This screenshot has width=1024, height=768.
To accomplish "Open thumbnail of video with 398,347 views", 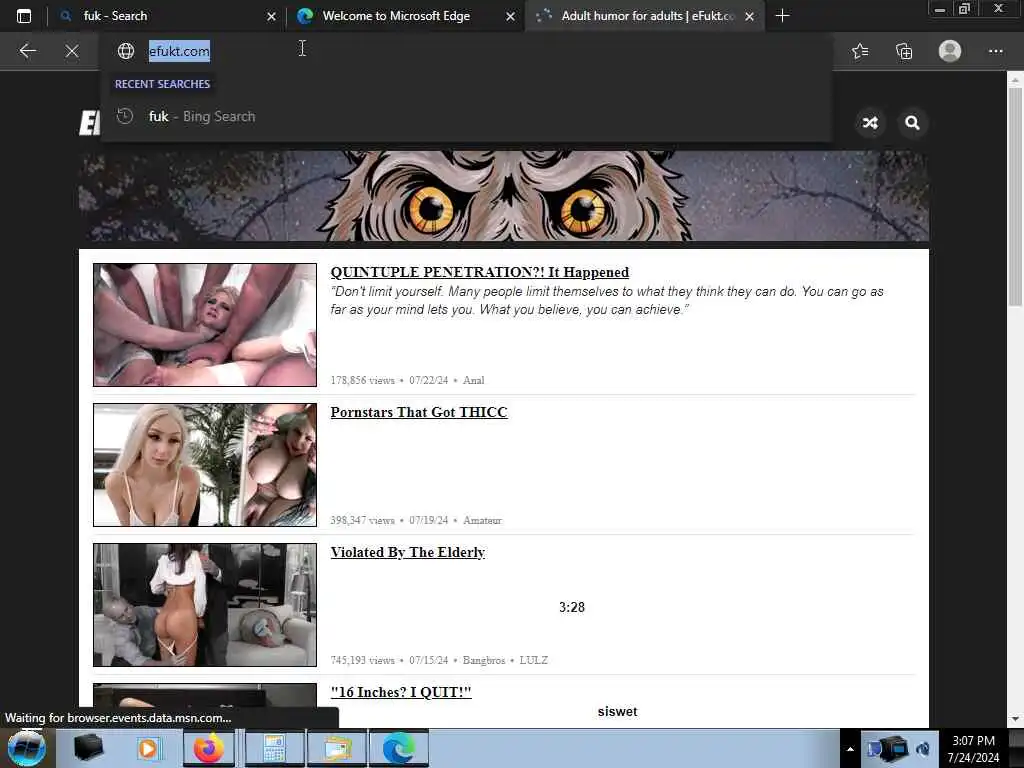I will [205, 465].
